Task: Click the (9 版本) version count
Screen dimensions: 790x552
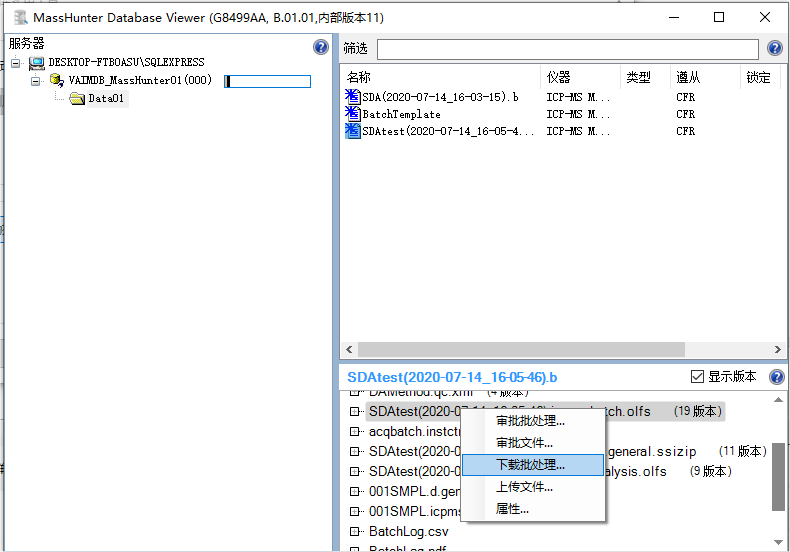Action: pos(710,471)
